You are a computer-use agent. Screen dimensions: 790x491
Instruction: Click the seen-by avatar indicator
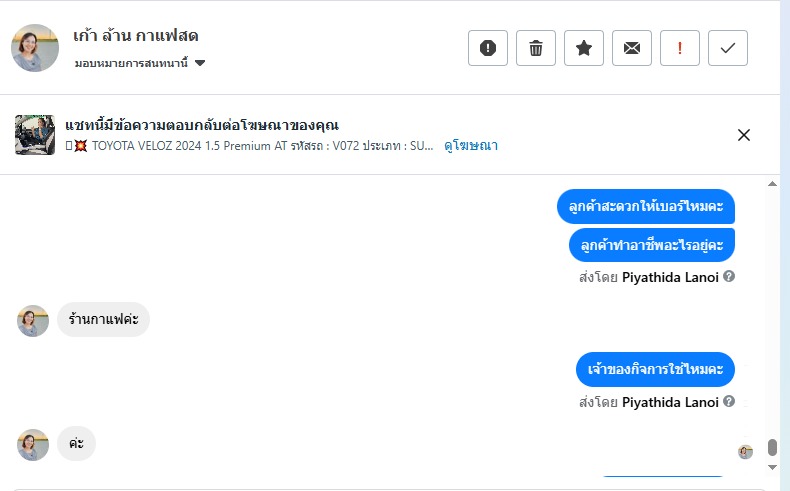click(745, 451)
